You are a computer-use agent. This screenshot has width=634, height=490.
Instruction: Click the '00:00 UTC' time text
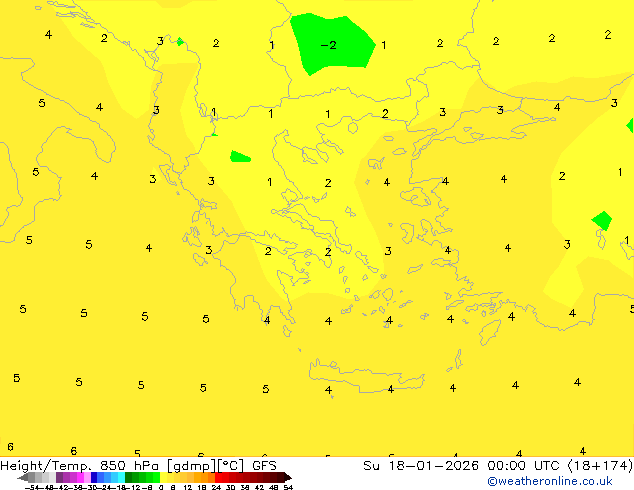tap(526, 466)
